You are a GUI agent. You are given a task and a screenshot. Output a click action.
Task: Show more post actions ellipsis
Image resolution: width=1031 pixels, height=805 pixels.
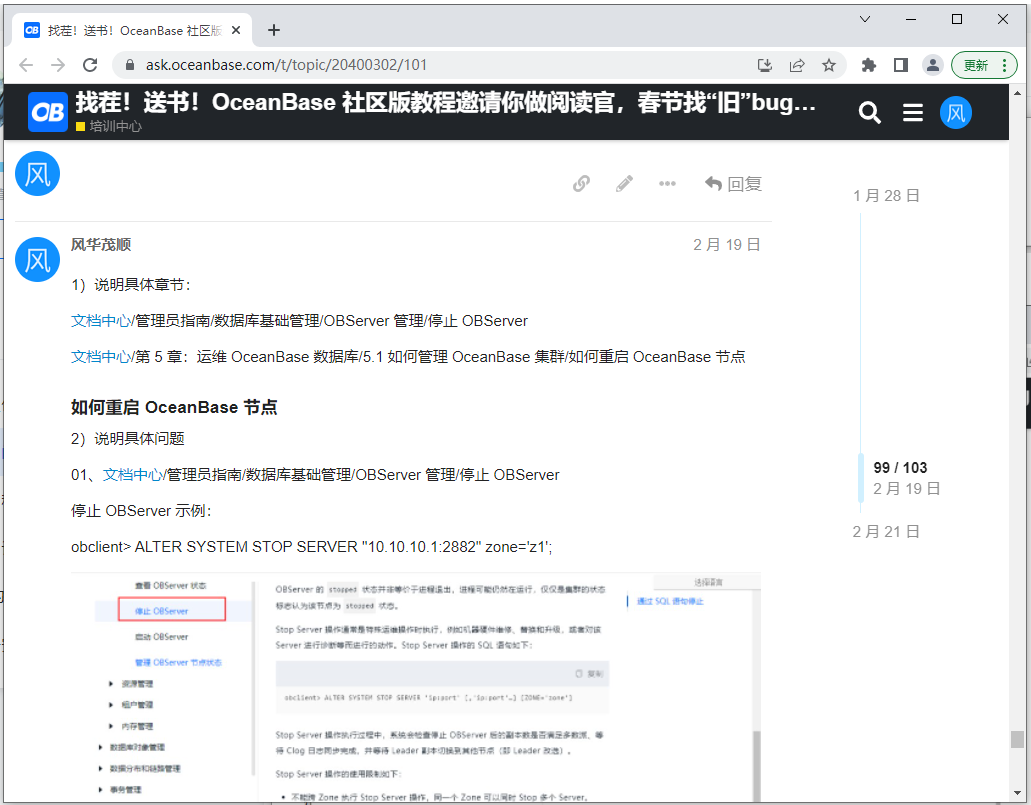(x=667, y=183)
